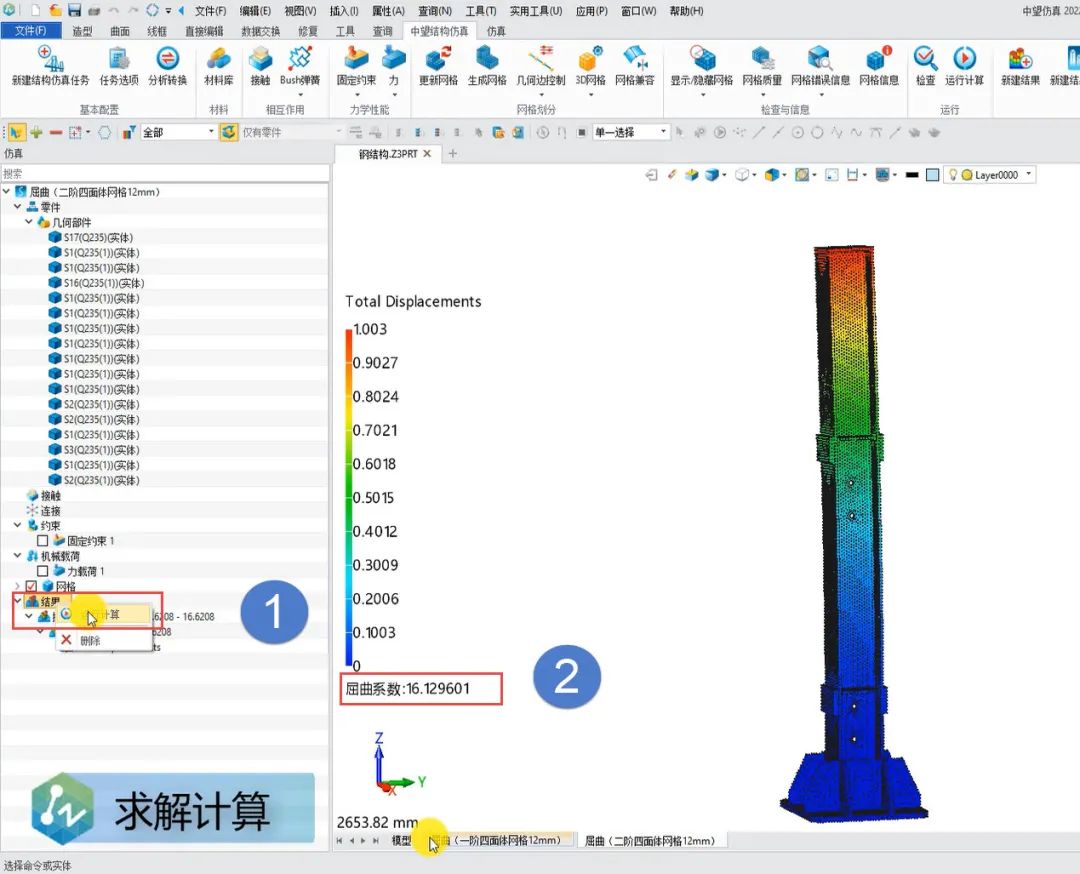Viewport: 1080px width, 874px height.
Task: Click the 生成网格 generate mesh icon
Action: (x=487, y=66)
